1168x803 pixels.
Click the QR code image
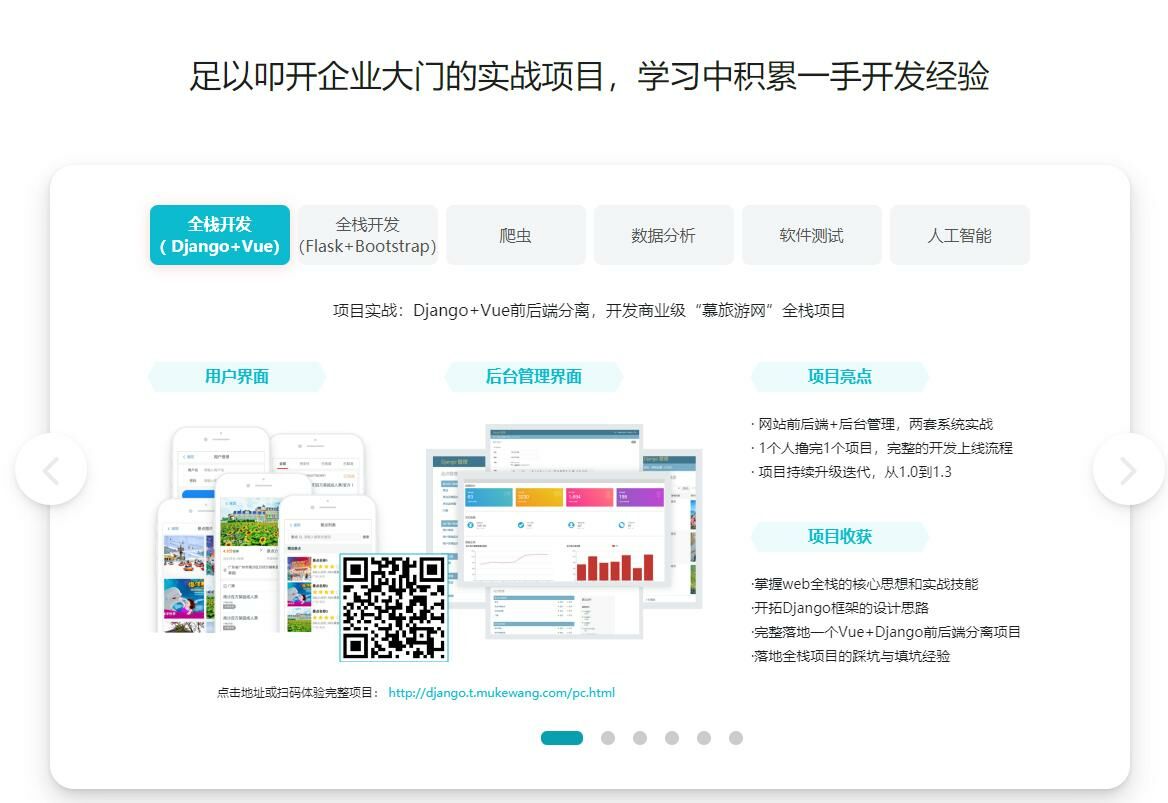(x=394, y=607)
